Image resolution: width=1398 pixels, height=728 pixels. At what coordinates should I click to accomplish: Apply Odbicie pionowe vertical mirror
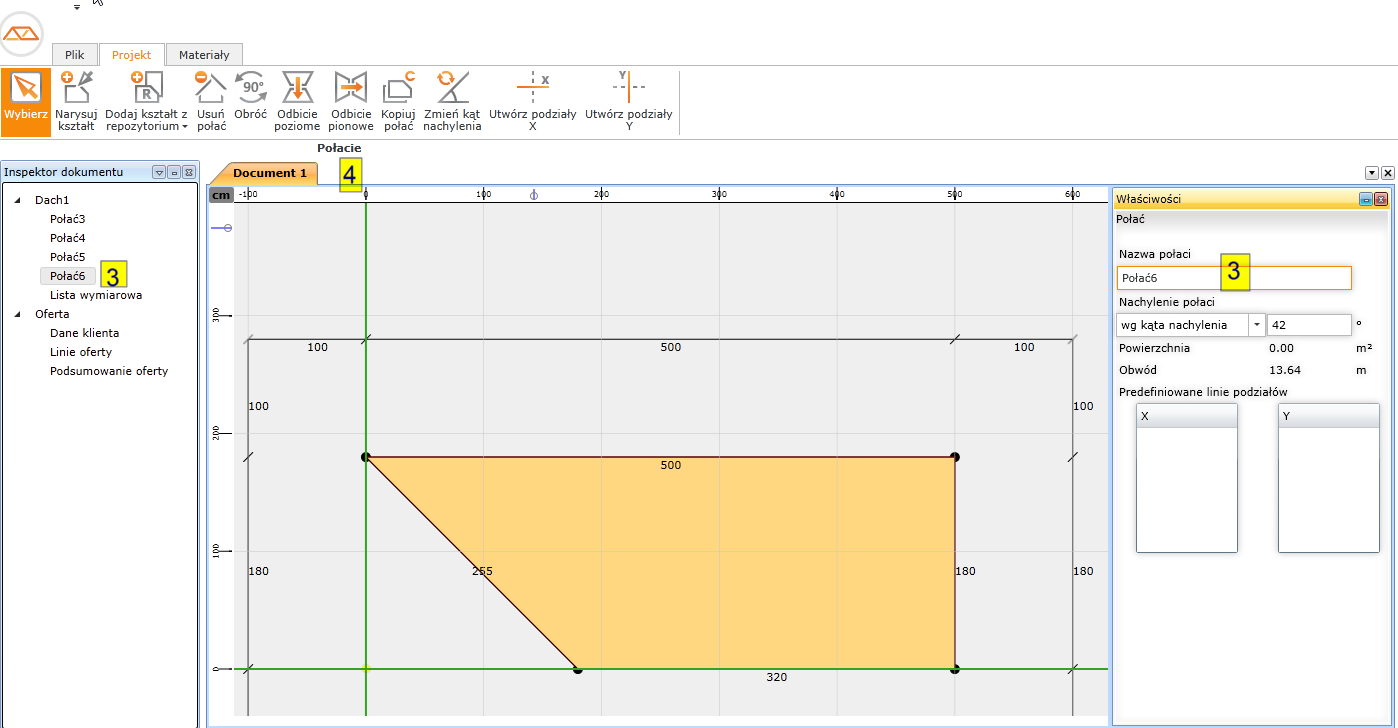pos(351,101)
